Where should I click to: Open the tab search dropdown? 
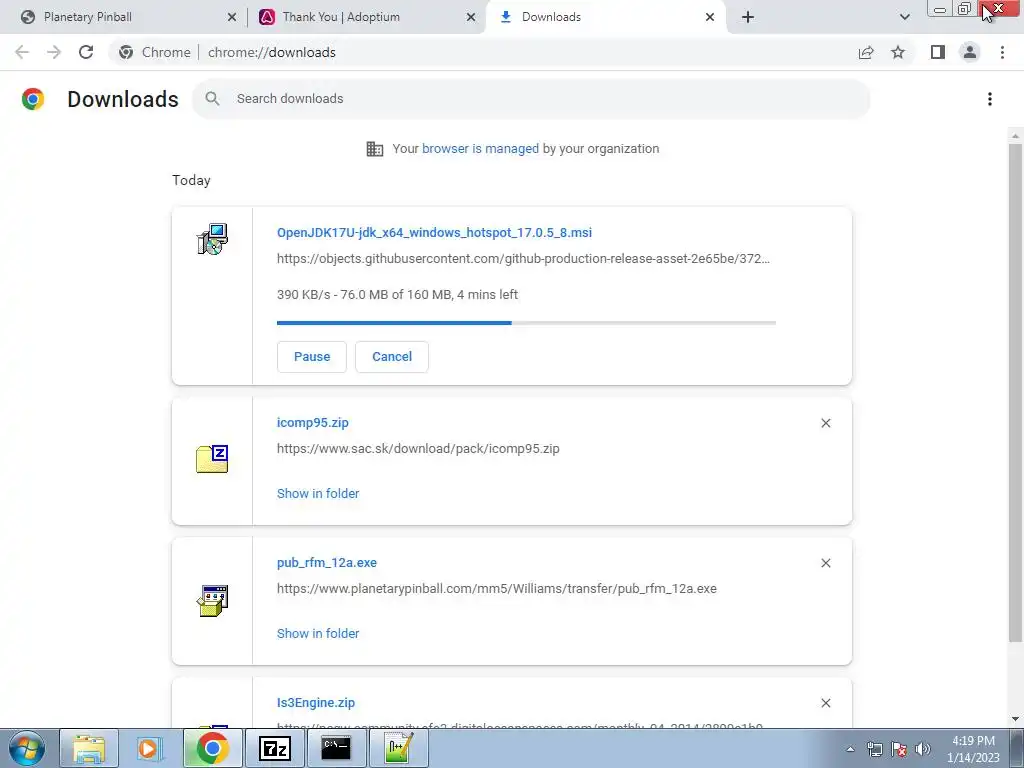point(904,17)
